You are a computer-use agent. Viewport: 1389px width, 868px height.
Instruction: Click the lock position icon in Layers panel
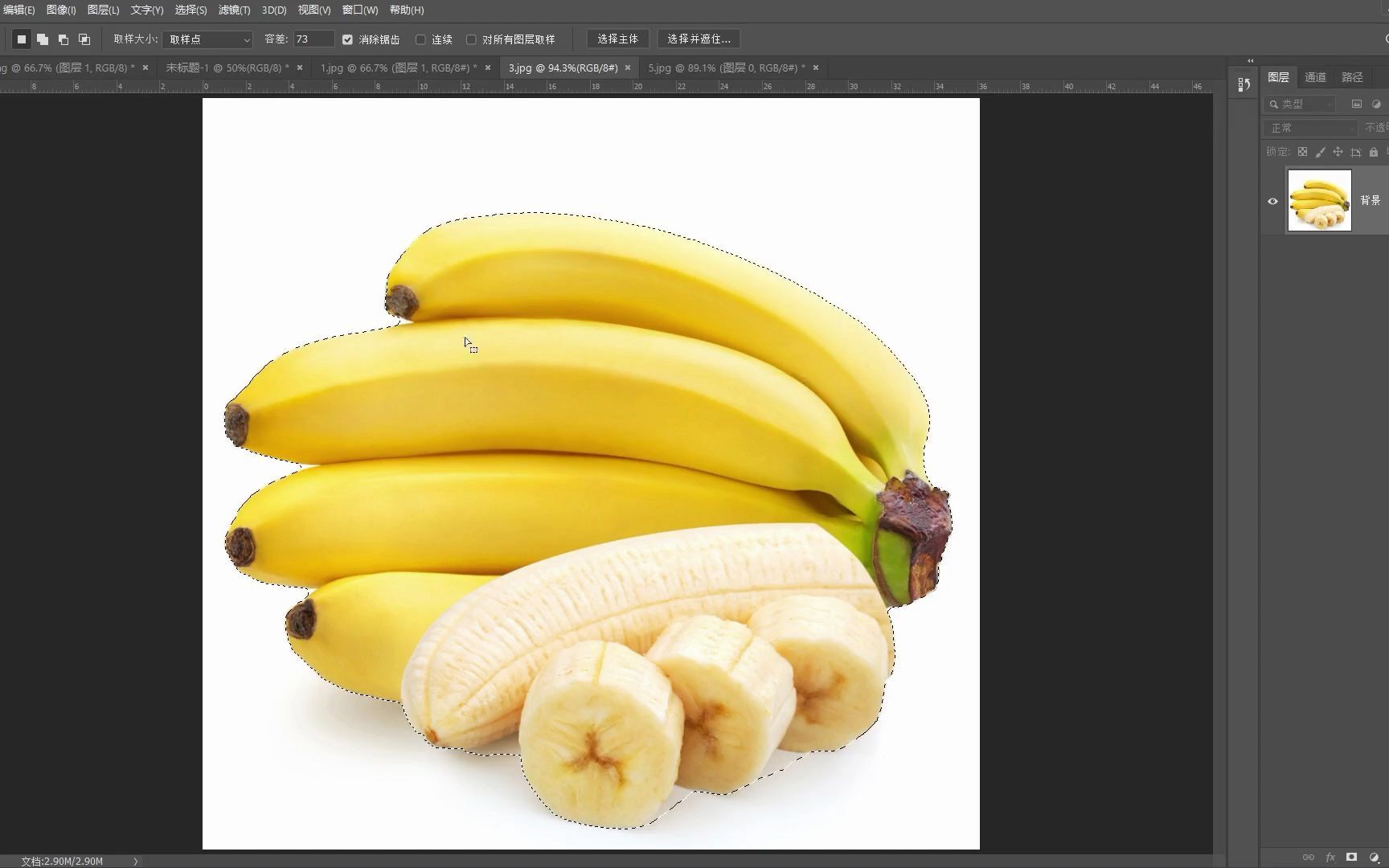click(1338, 153)
